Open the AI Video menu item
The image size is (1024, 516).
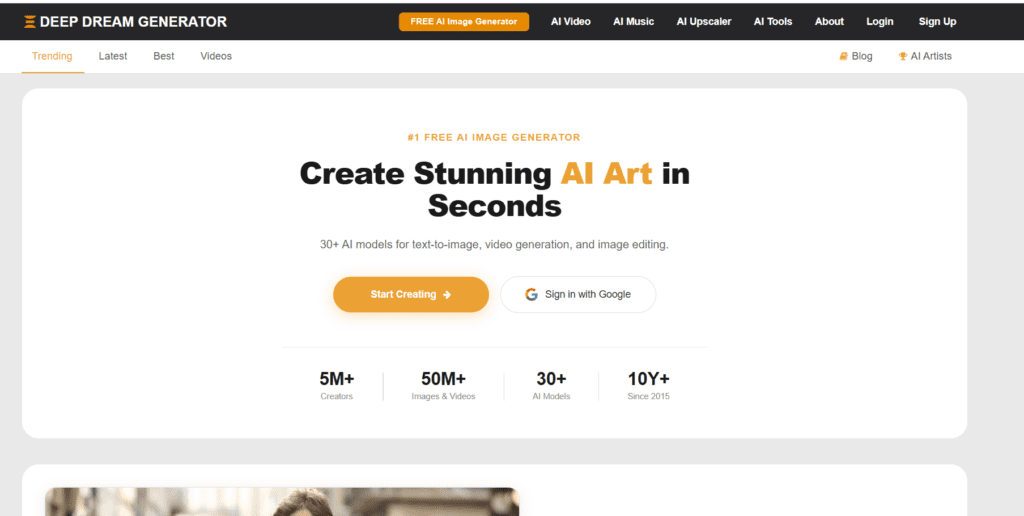[570, 21]
